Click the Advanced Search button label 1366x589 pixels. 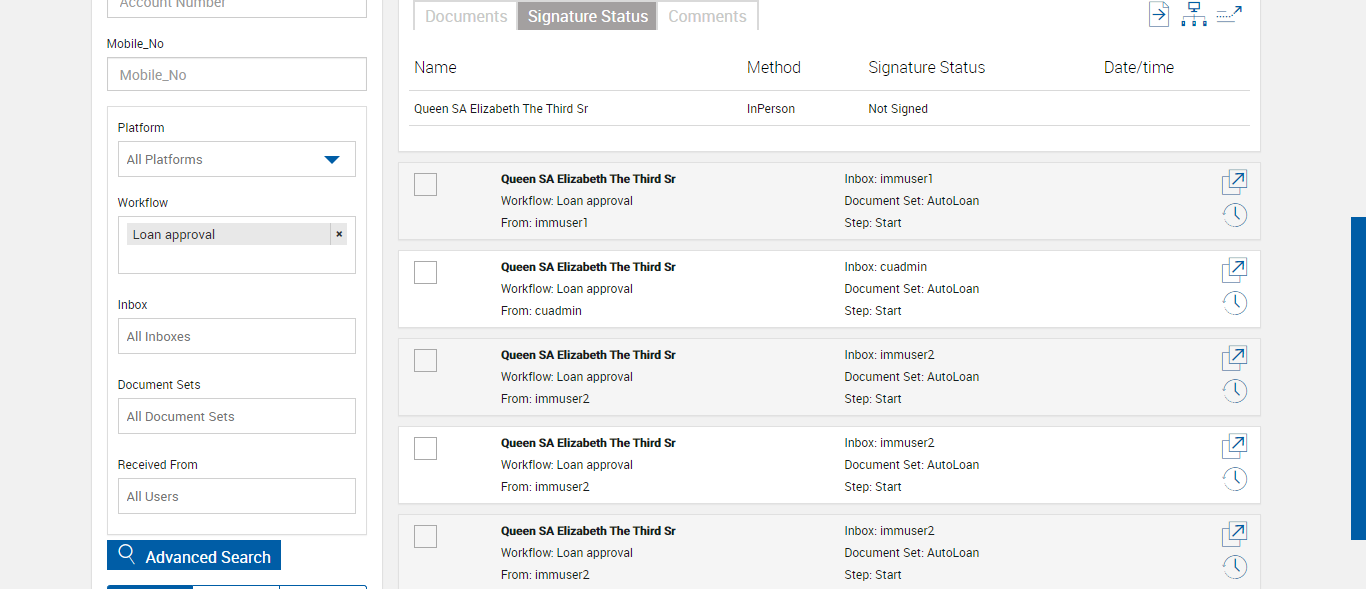(208, 557)
